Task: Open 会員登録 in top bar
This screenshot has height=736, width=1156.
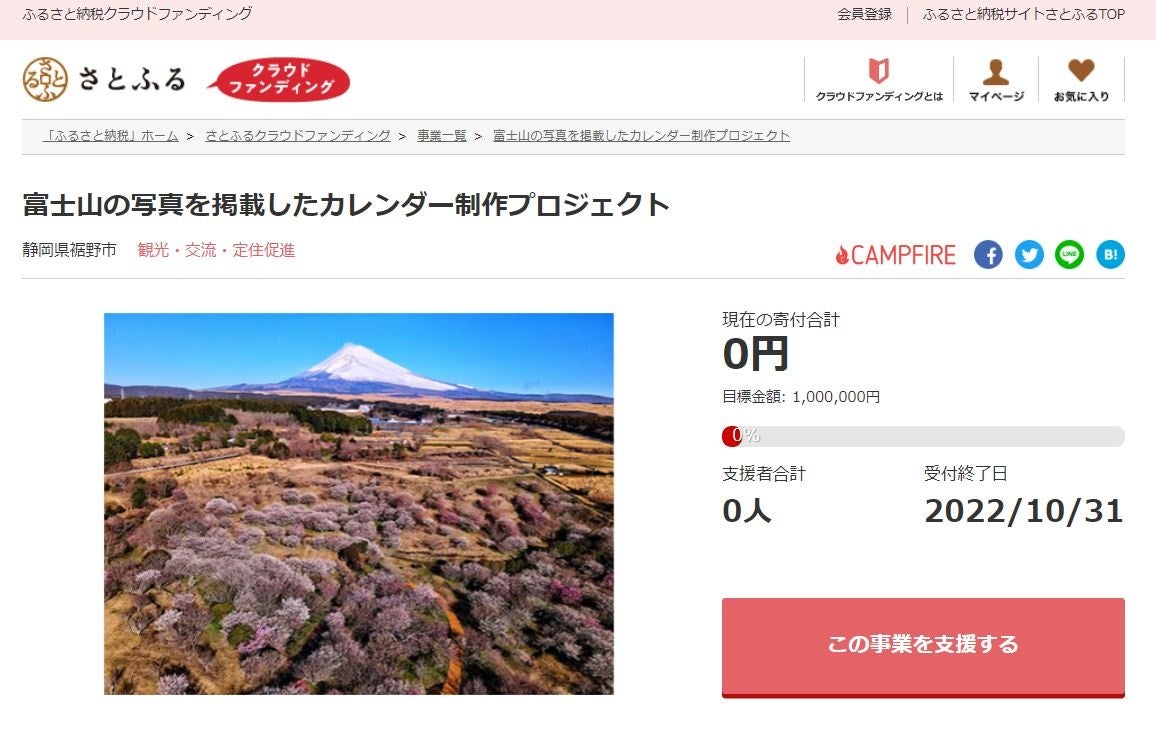Action: (864, 14)
